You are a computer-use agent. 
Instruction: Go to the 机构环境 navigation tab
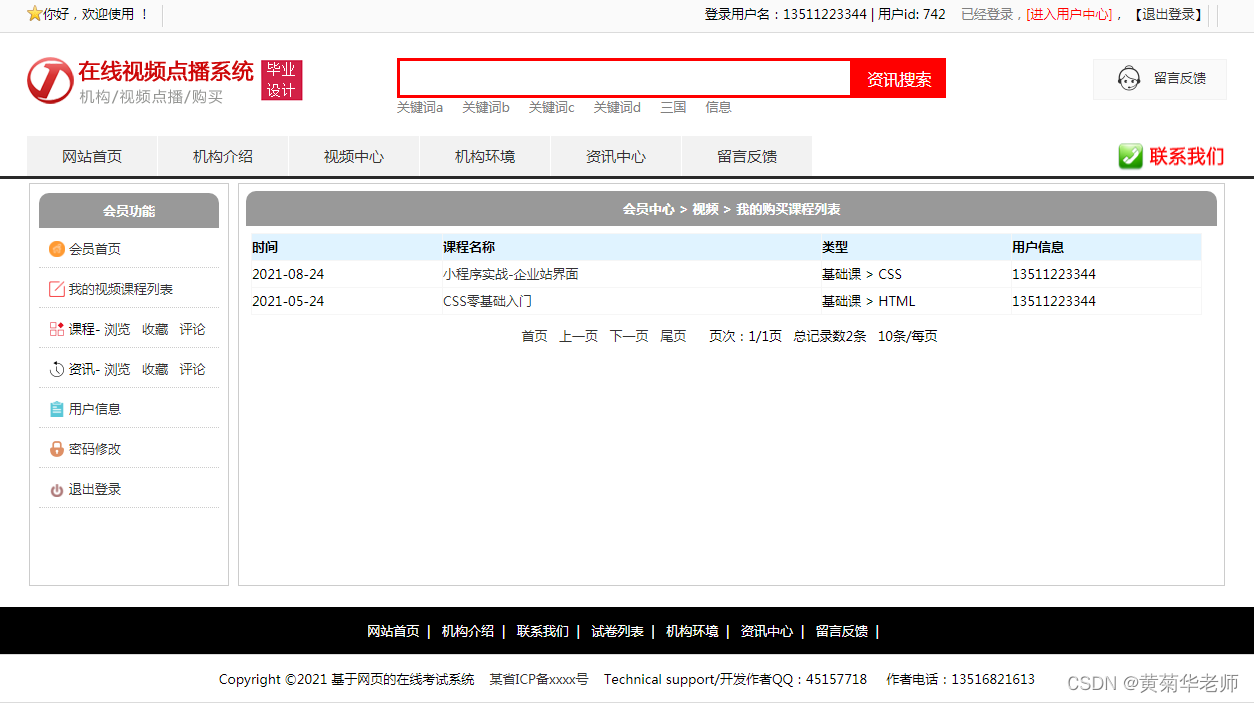point(485,157)
